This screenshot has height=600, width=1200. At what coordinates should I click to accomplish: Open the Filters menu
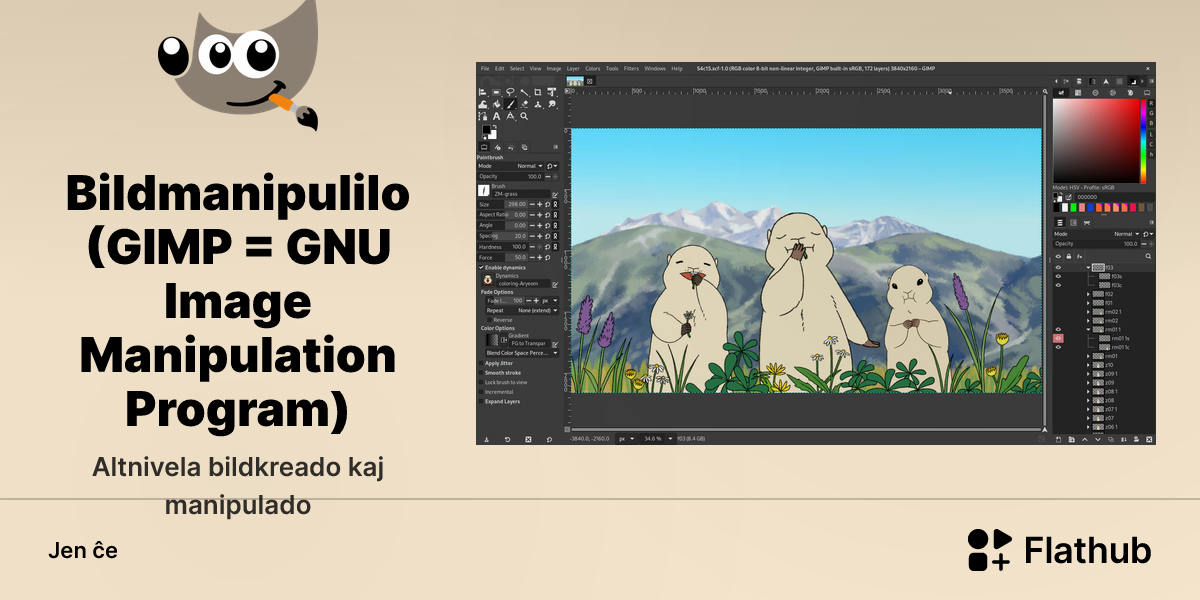(x=631, y=69)
